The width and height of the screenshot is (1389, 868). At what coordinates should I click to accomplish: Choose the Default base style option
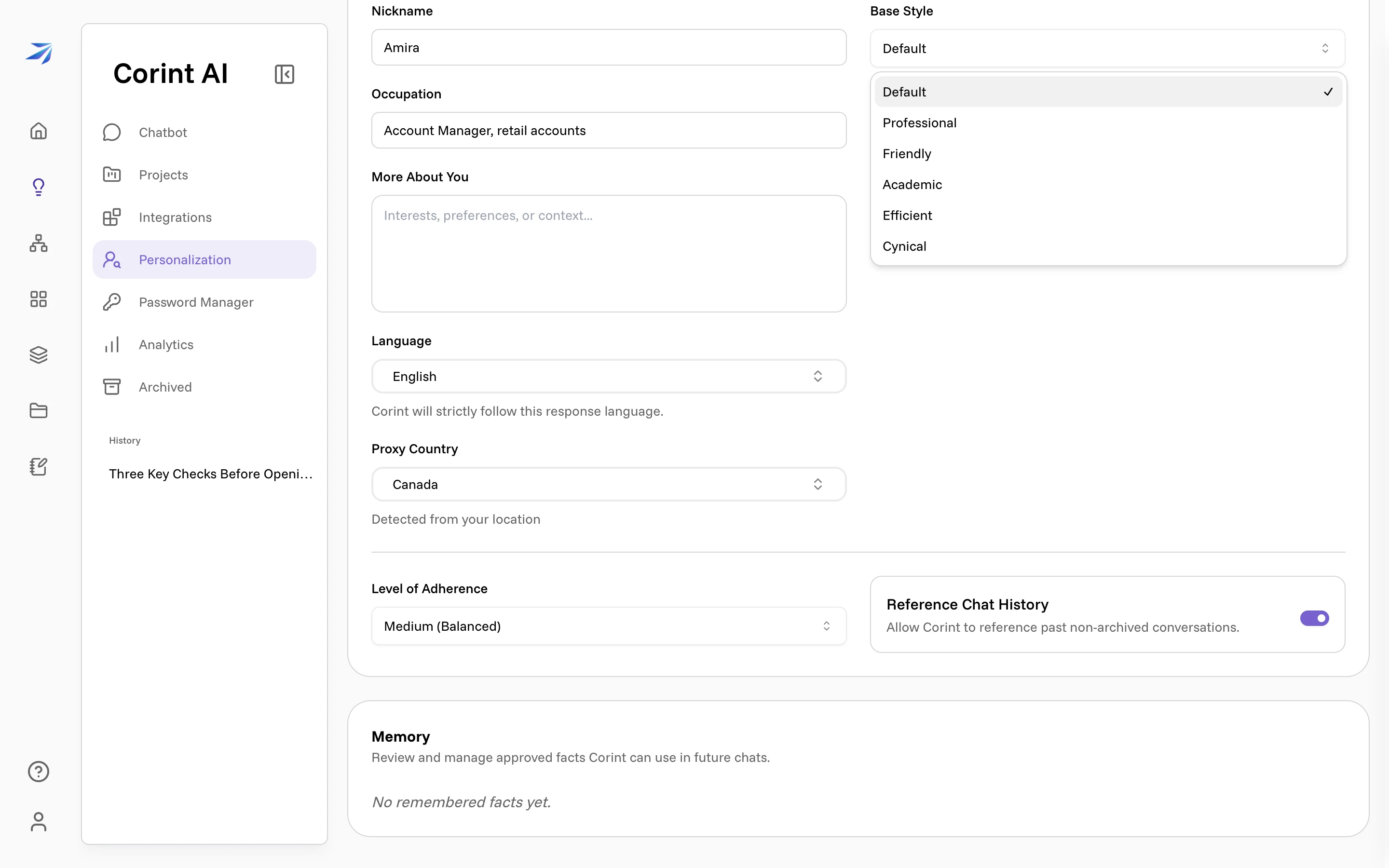coord(1108,92)
